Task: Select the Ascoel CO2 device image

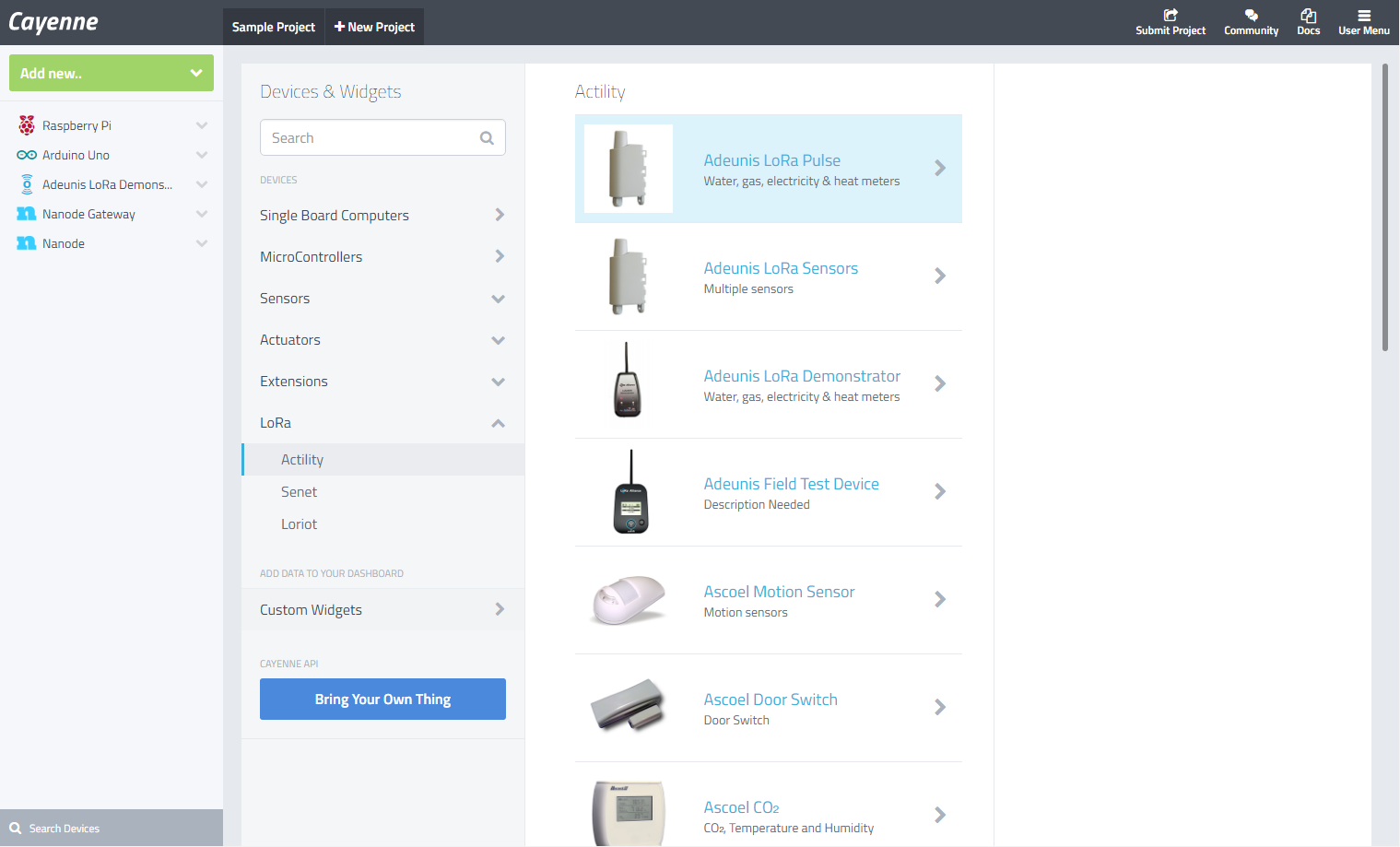Action: click(629, 811)
